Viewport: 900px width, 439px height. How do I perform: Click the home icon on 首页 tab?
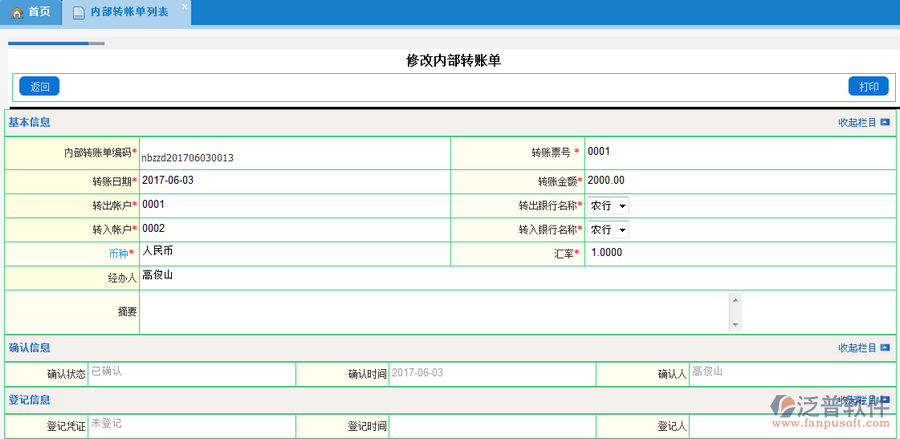point(17,12)
